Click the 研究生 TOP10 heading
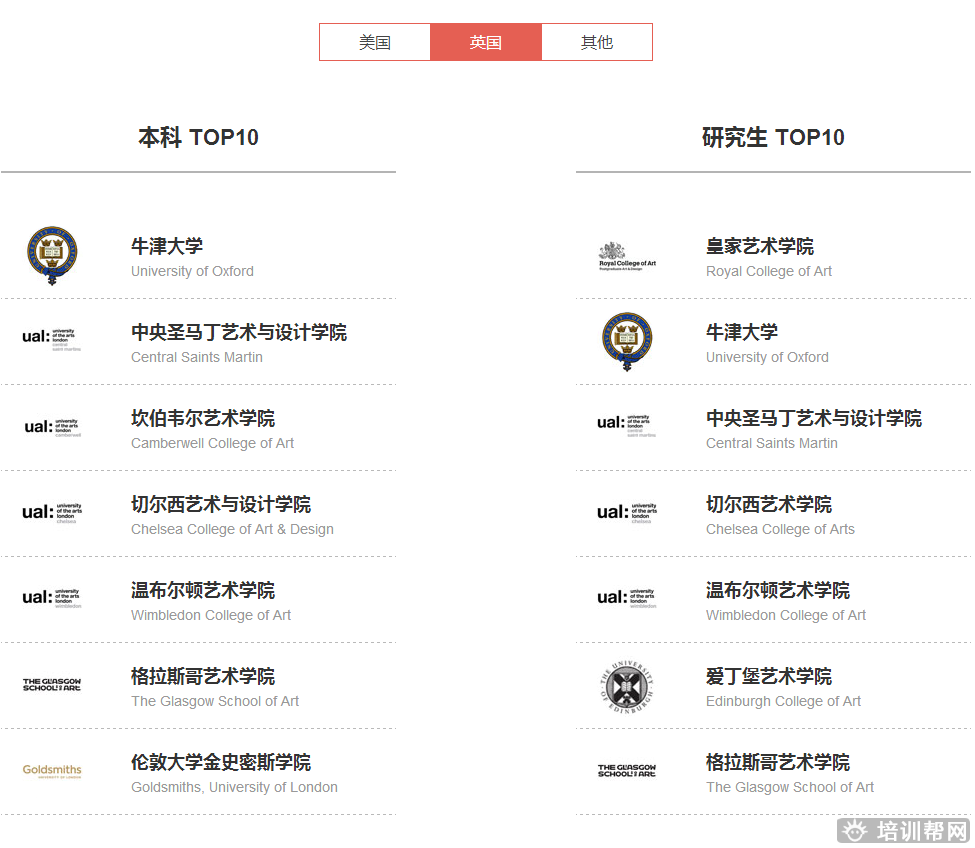The image size is (975, 848). click(773, 137)
